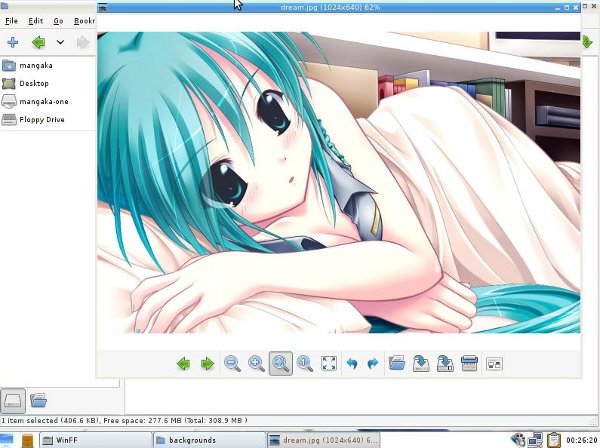Zoom in on dream.jpg
Screen dimensions: 600x448
[x=256, y=363]
